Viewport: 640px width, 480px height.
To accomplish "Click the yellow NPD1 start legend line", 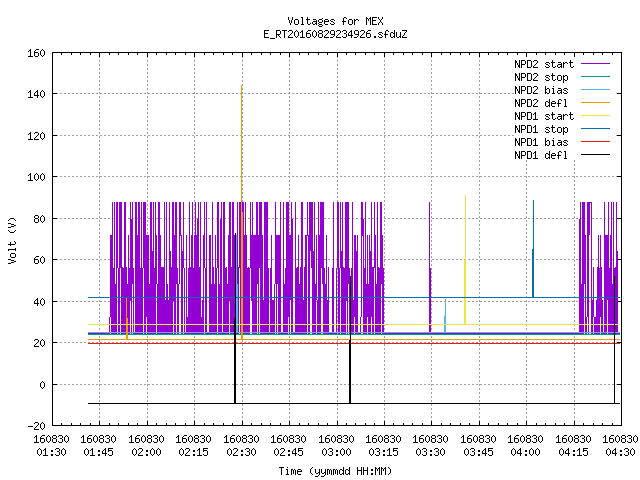I will click(x=595, y=116).
